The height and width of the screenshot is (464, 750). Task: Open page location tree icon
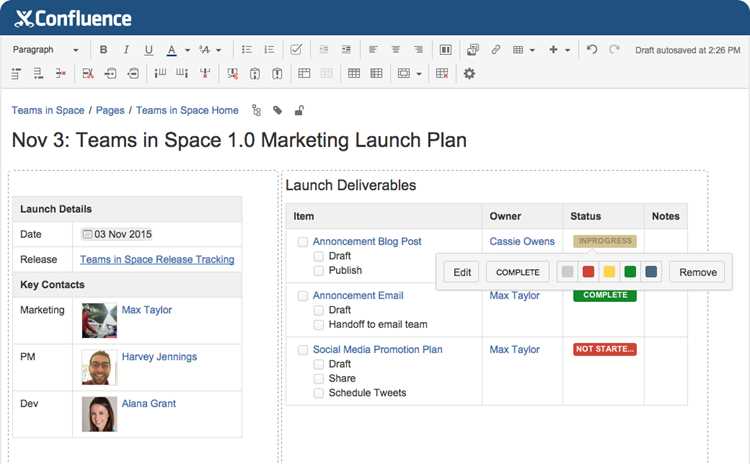tap(256, 110)
